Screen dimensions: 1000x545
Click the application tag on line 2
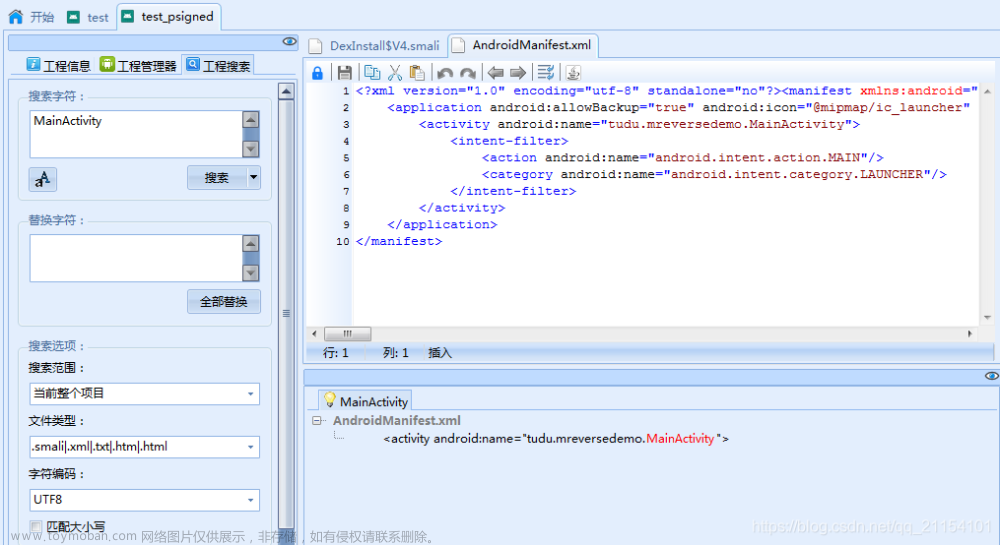click(679, 108)
